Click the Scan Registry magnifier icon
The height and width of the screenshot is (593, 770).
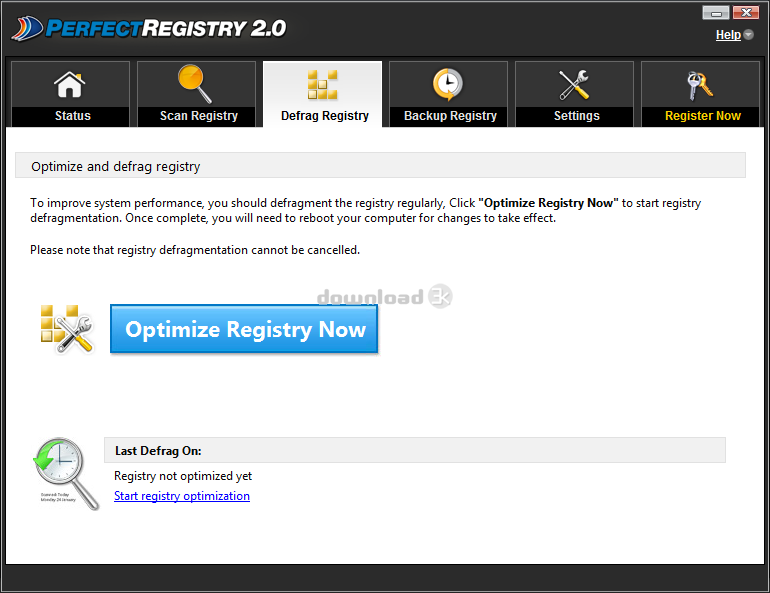195,83
